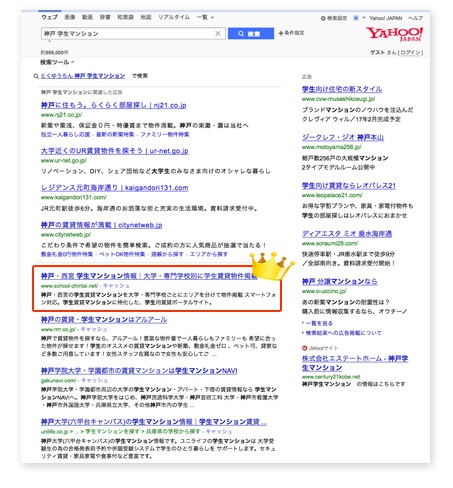Switch to the 知恵袋 tab

point(125,17)
